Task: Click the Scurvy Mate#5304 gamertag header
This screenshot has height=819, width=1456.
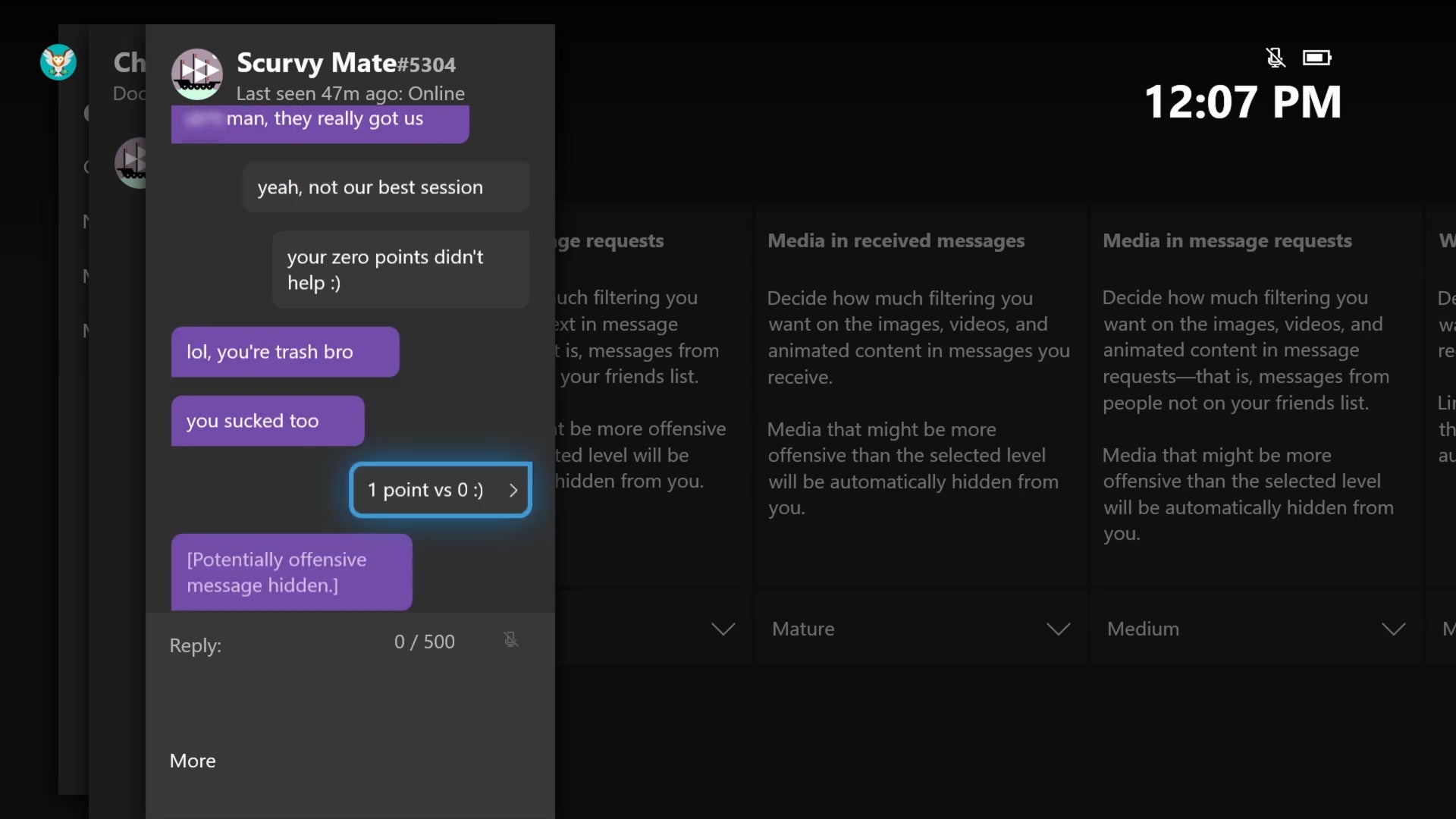Action: tap(346, 64)
